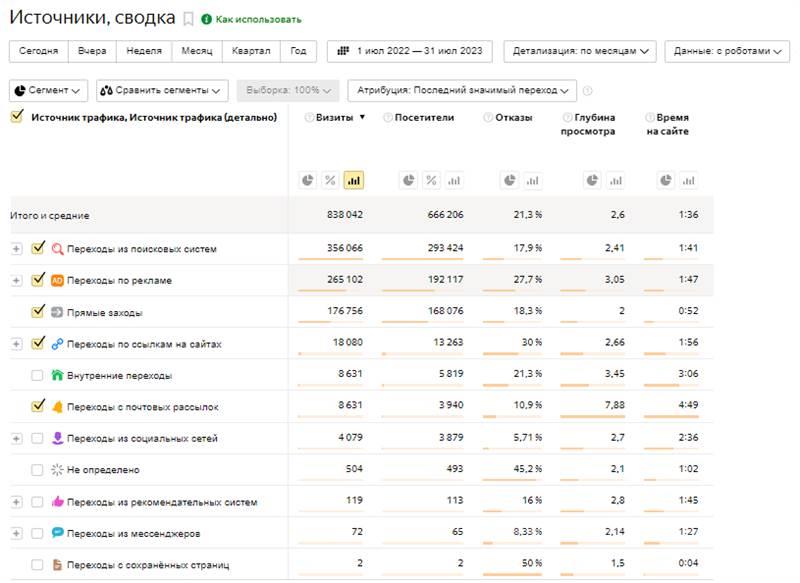Click the bookmark icon next to the report title

point(188,19)
